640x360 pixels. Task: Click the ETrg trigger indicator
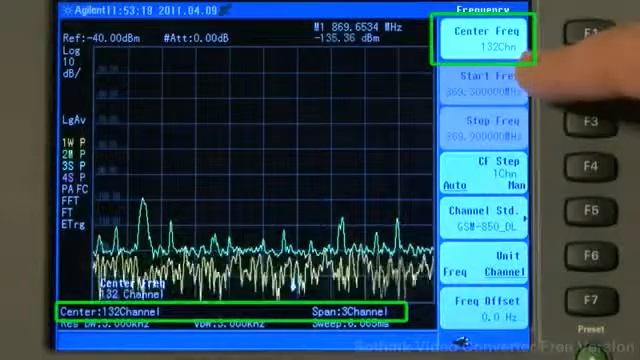pos(73,224)
